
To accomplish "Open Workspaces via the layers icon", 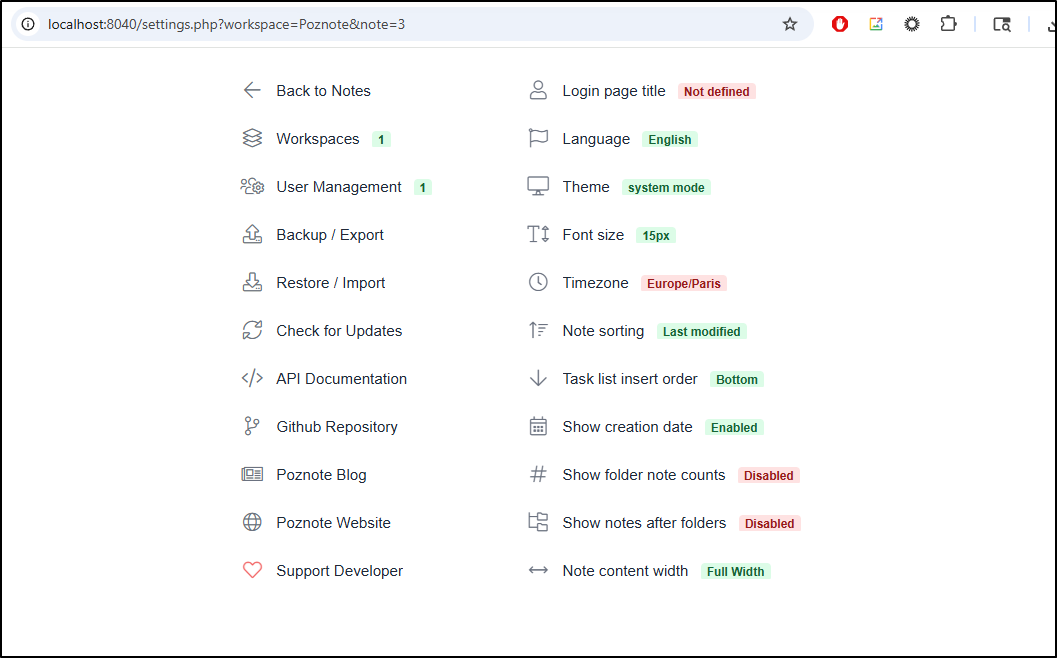I will tap(252, 139).
